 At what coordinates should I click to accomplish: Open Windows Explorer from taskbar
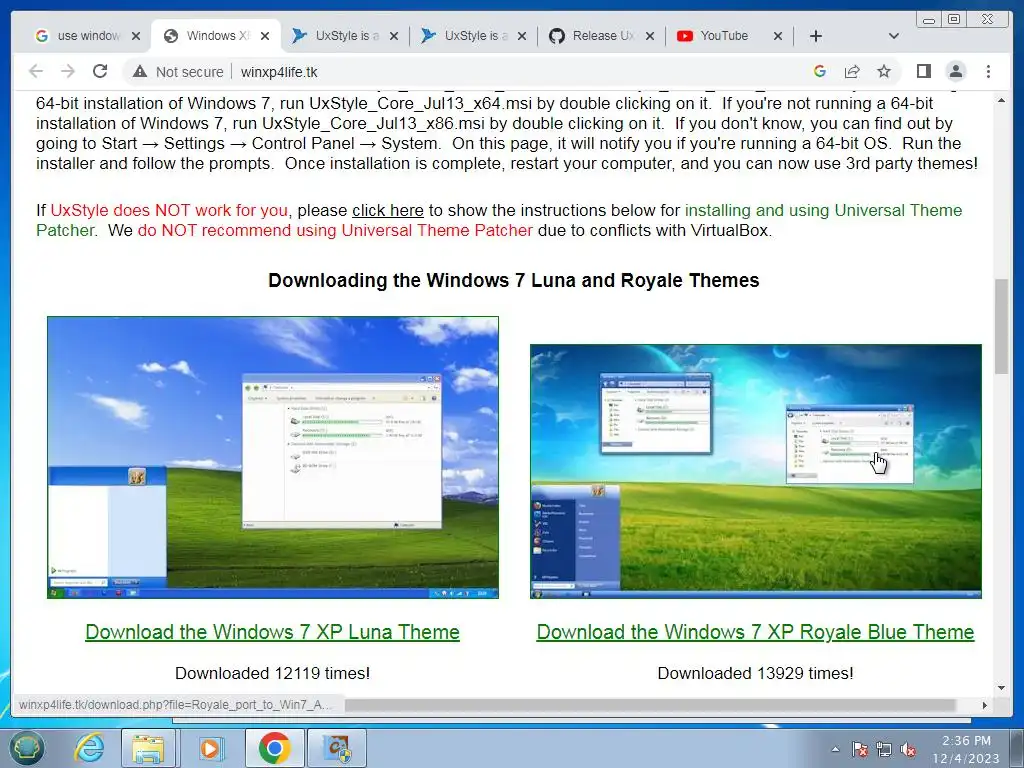(148, 748)
